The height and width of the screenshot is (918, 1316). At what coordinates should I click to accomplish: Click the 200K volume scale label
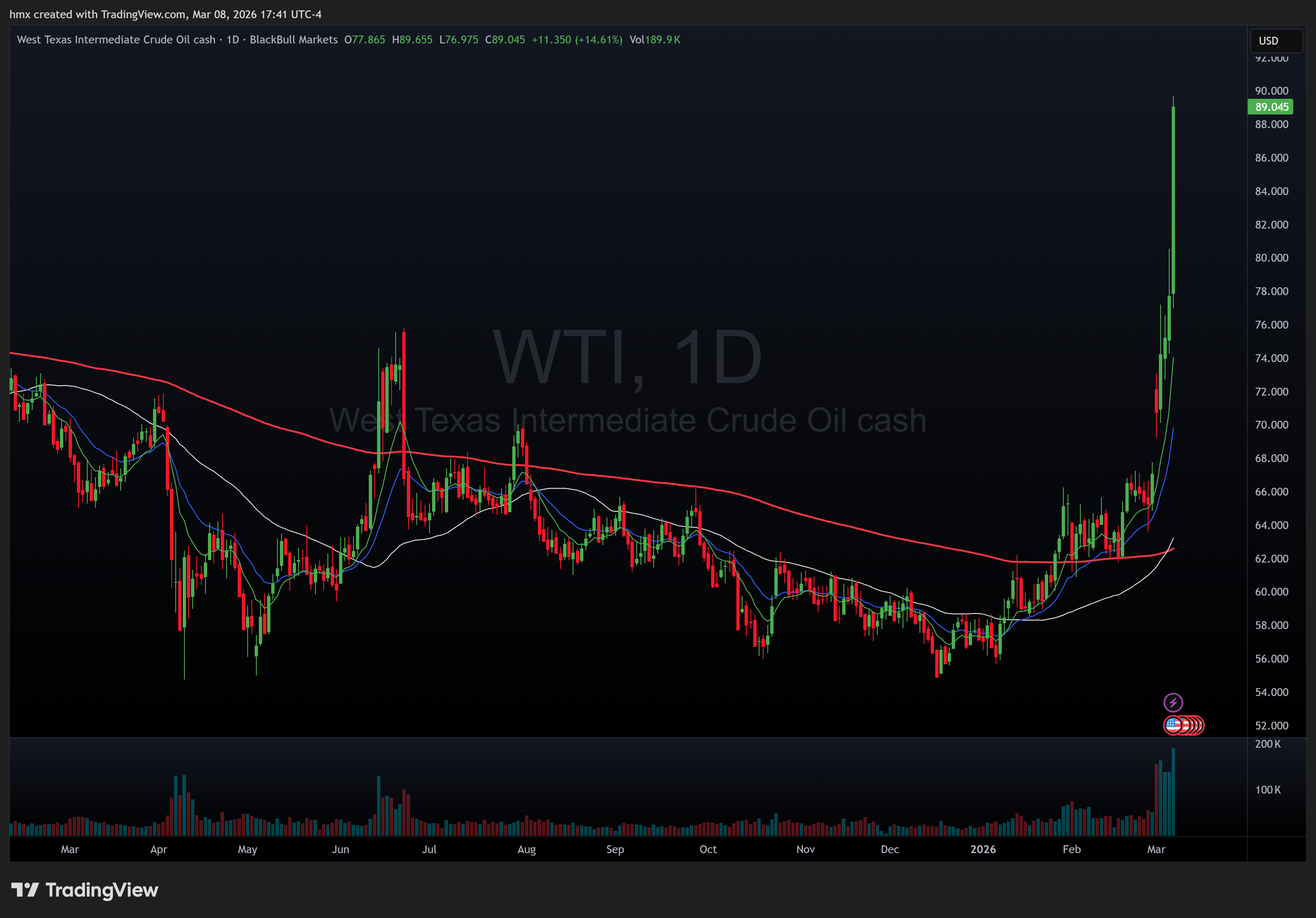(1267, 744)
